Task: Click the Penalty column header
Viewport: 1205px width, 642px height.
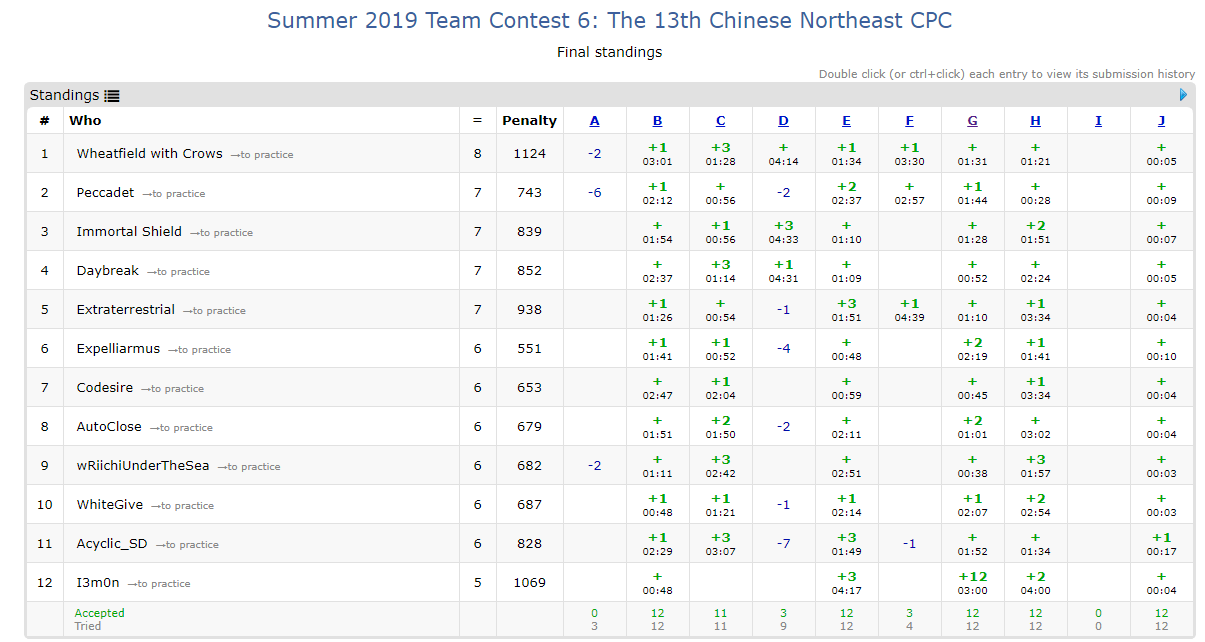Action: click(529, 121)
